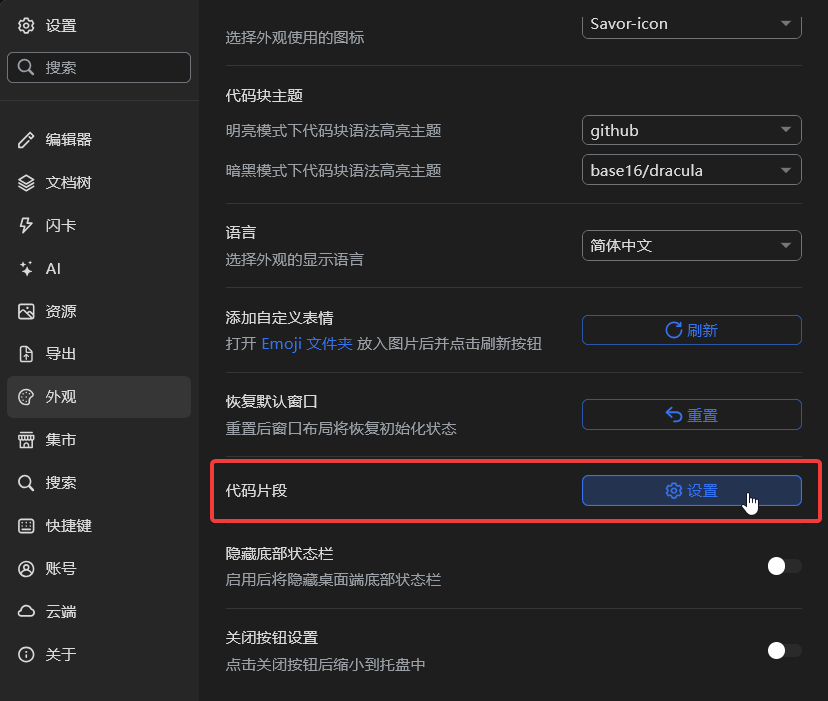Click the refresh arrow icon on 刷新 button
Screen dimensions: 828x701
click(673, 330)
